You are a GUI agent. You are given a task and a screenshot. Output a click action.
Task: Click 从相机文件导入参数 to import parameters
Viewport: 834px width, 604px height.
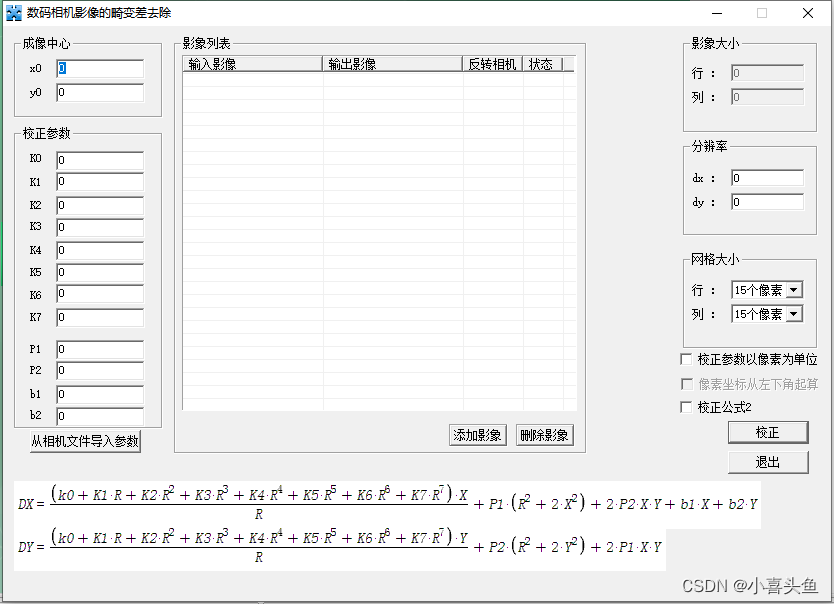coord(85,441)
